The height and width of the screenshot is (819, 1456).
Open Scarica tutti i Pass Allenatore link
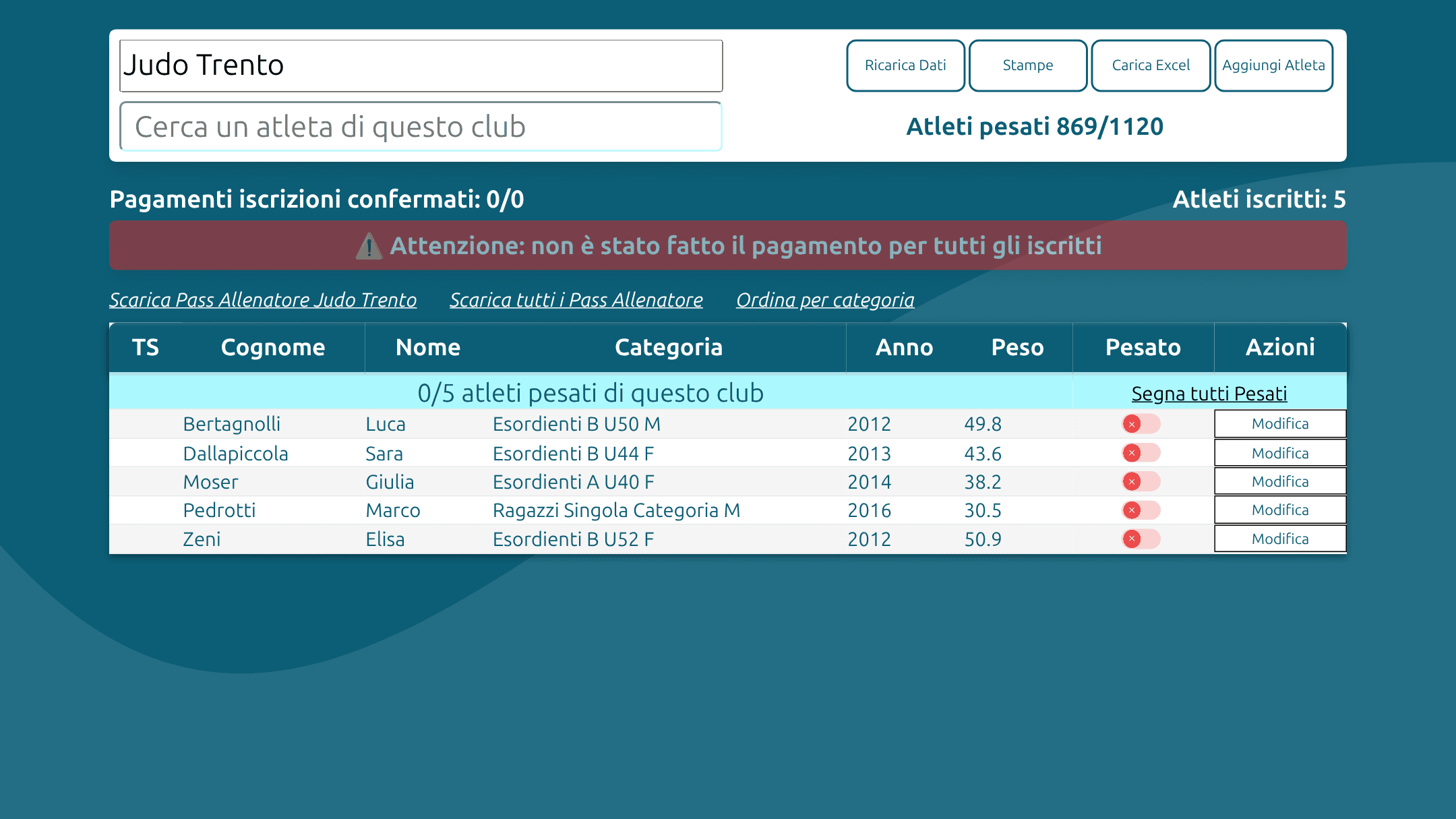576,300
